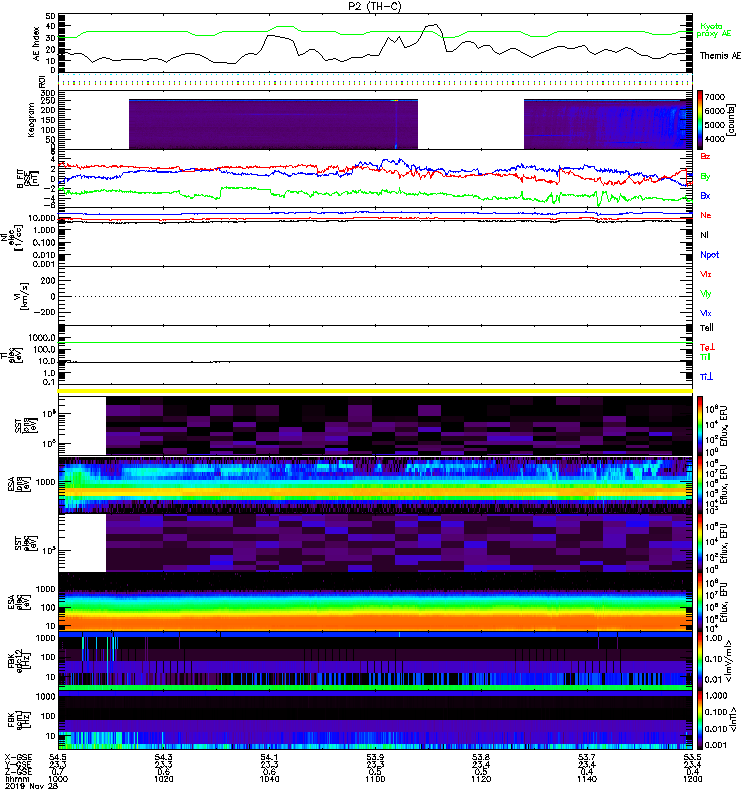This screenshot has height=800, width=750.
Task: Select the Kyoto proxy AE legend label
Action: click(x=714, y=30)
